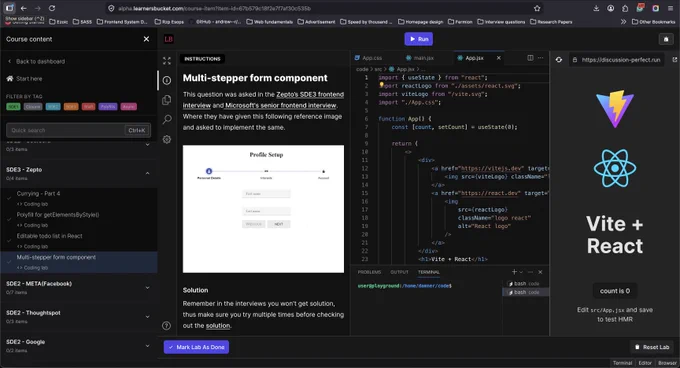
Task: Open the PROBLEMS panel tab
Action: 369,272
